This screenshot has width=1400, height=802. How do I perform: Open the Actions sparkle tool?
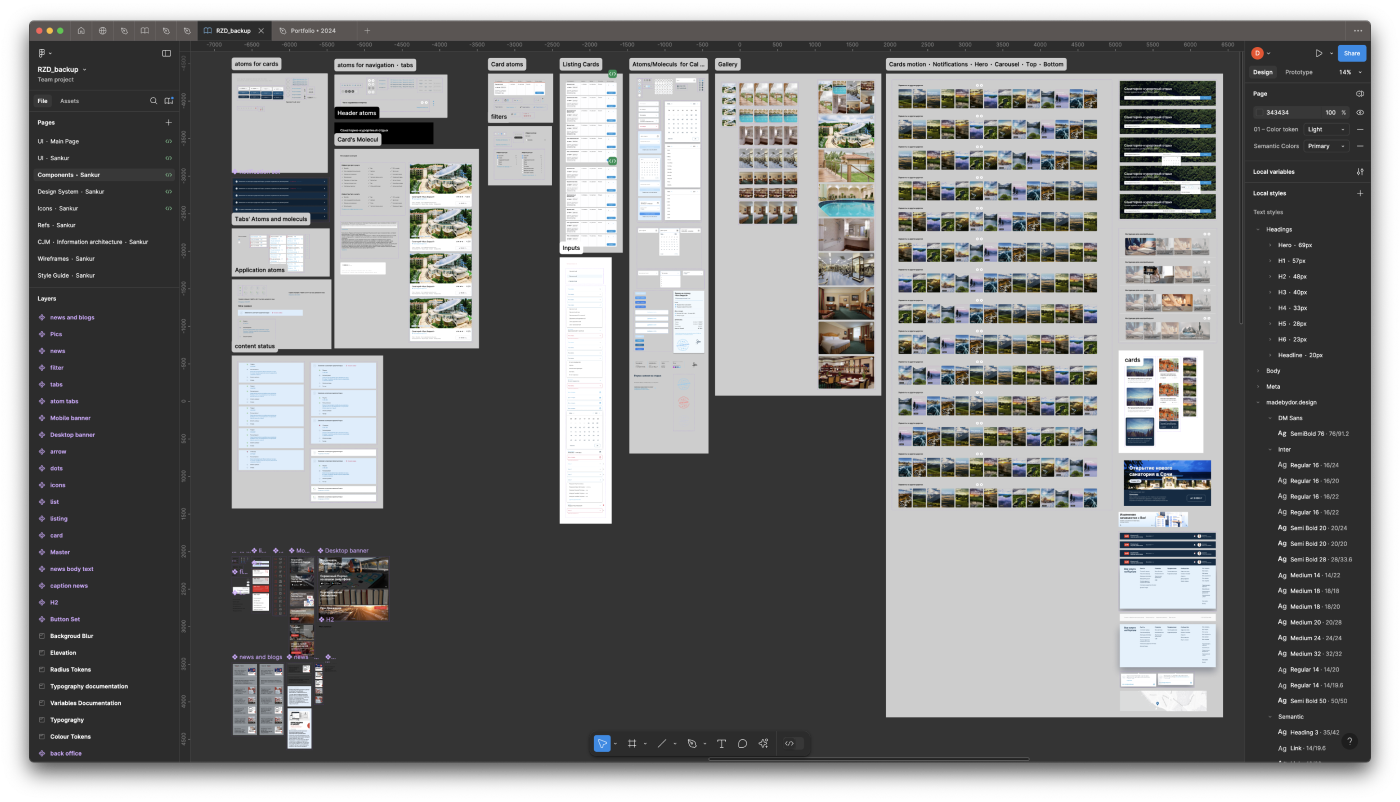click(763, 743)
